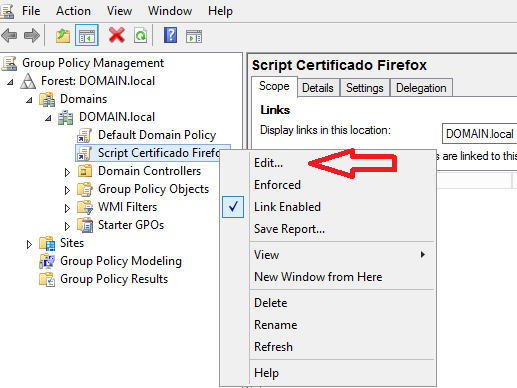Image resolution: width=517 pixels, height=388 pixels.
Task: Open the File menu
Action: [31, 11]
